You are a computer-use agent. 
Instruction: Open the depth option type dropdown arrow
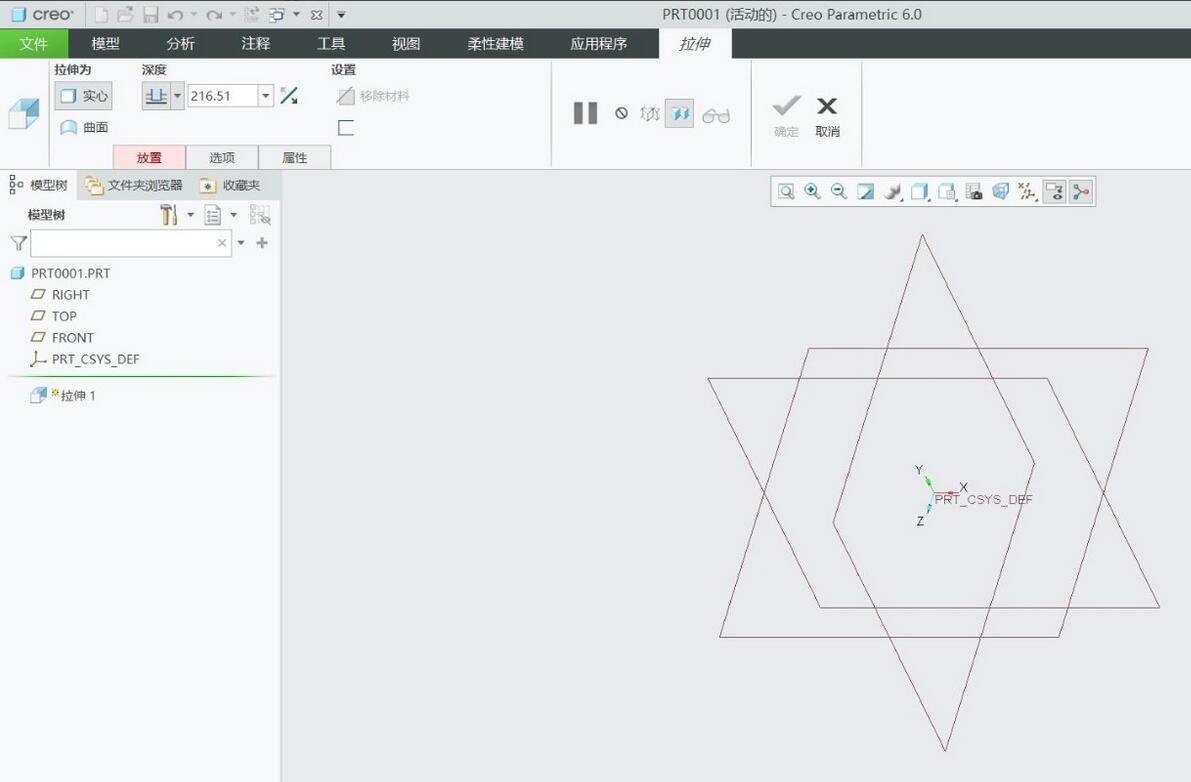[x=177, y=96]
